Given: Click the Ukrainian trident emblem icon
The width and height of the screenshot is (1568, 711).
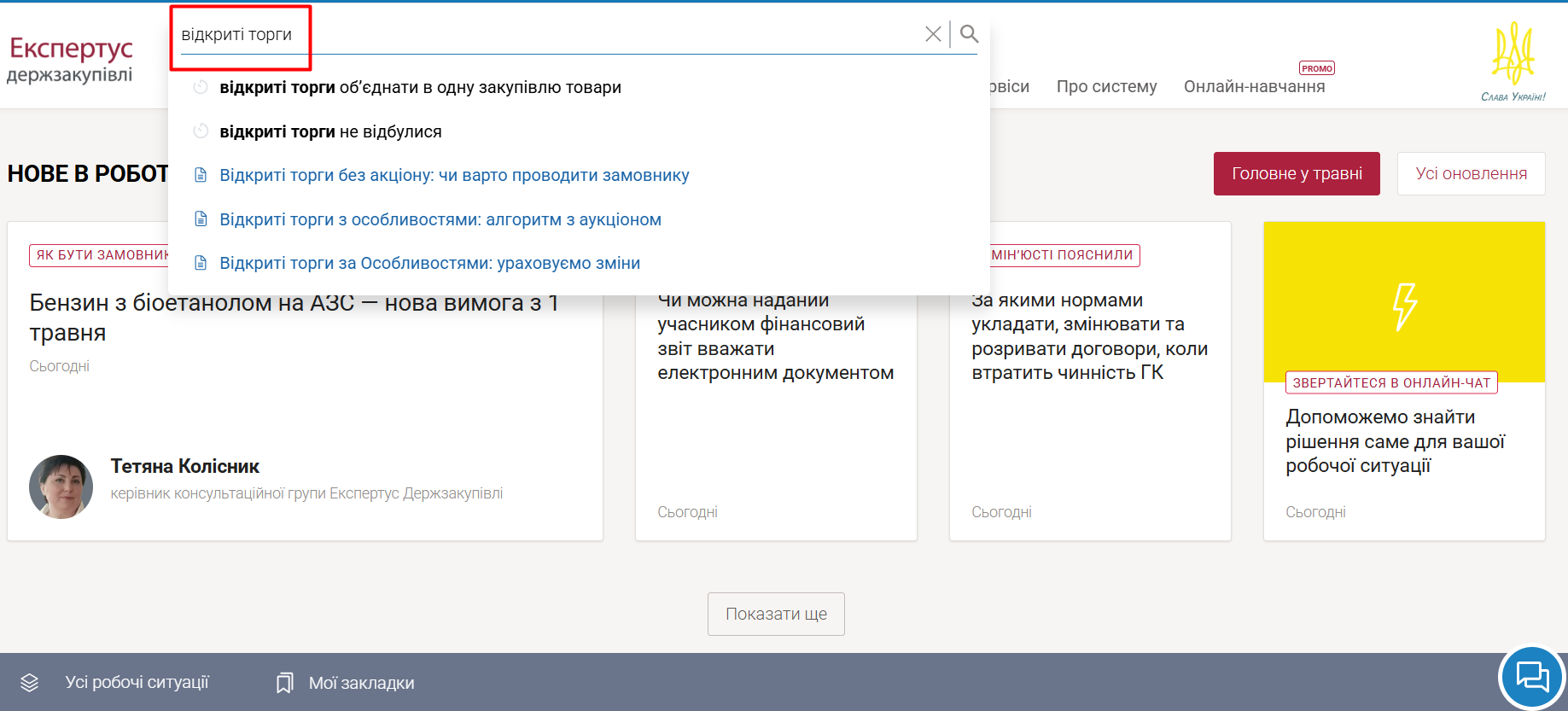Looking at the screenshot, I should pyautogui.click(x=1513, y=54).
